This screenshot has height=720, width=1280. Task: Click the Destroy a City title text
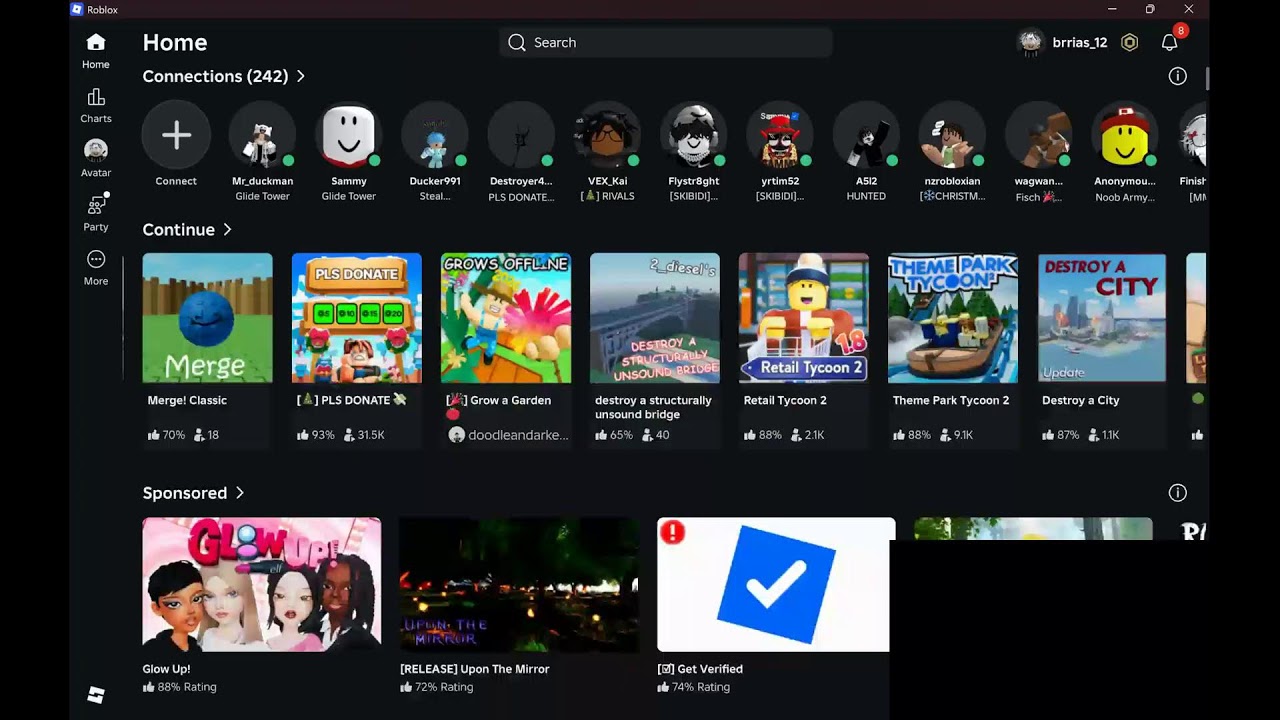[1081, 400]
